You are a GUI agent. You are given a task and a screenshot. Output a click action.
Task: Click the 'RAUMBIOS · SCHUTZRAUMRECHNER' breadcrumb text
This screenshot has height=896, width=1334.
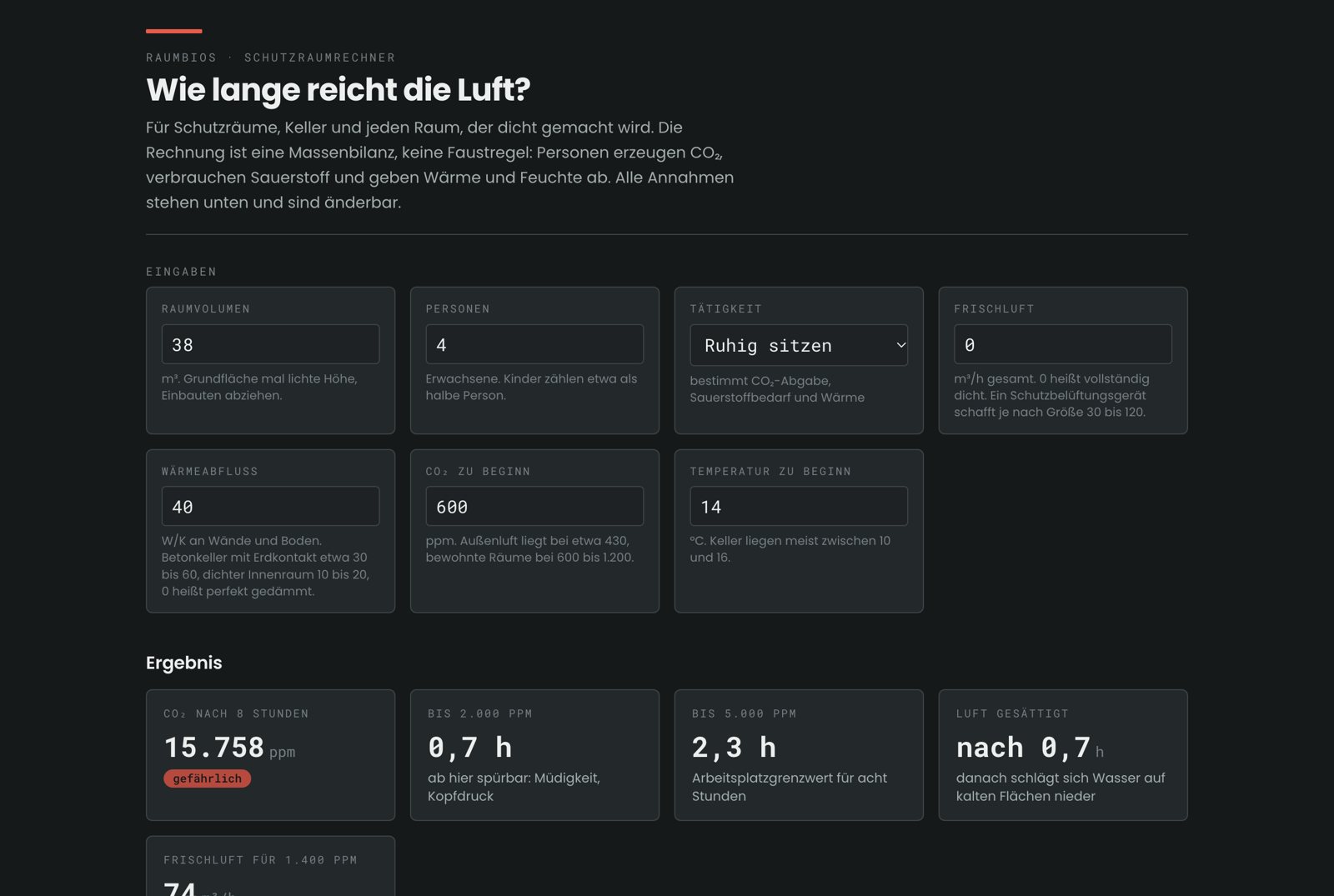tap(271, 58)
